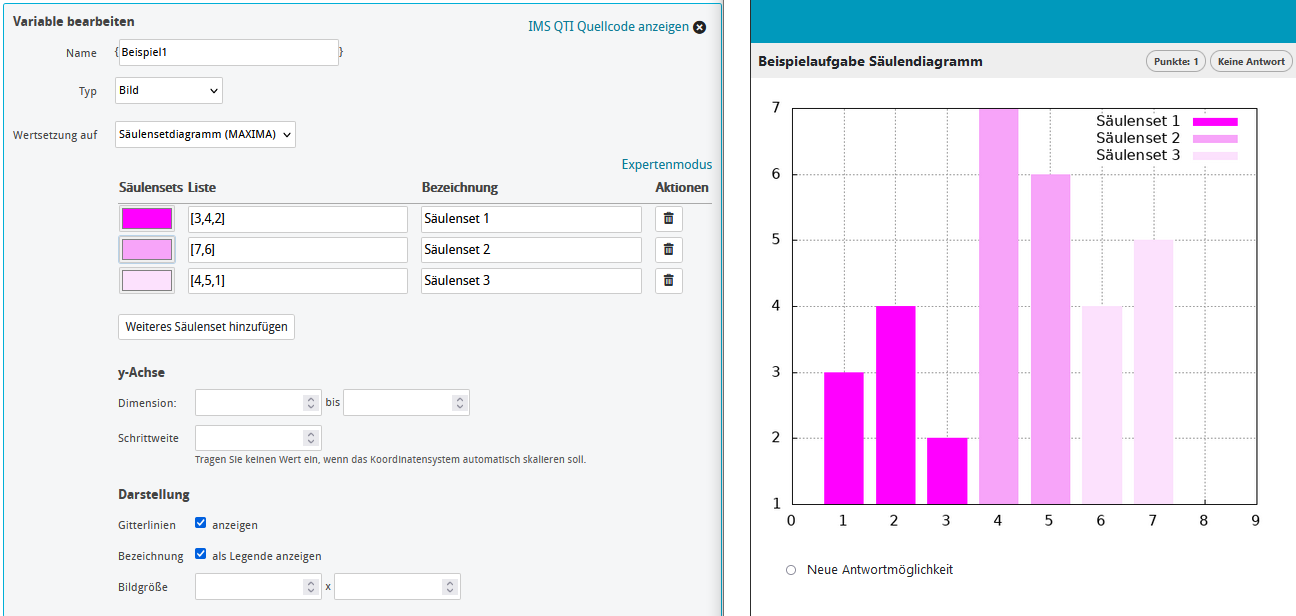Click Weiteres Säulenset hinzufügen
1296x616 pixels.
(206, 326)
